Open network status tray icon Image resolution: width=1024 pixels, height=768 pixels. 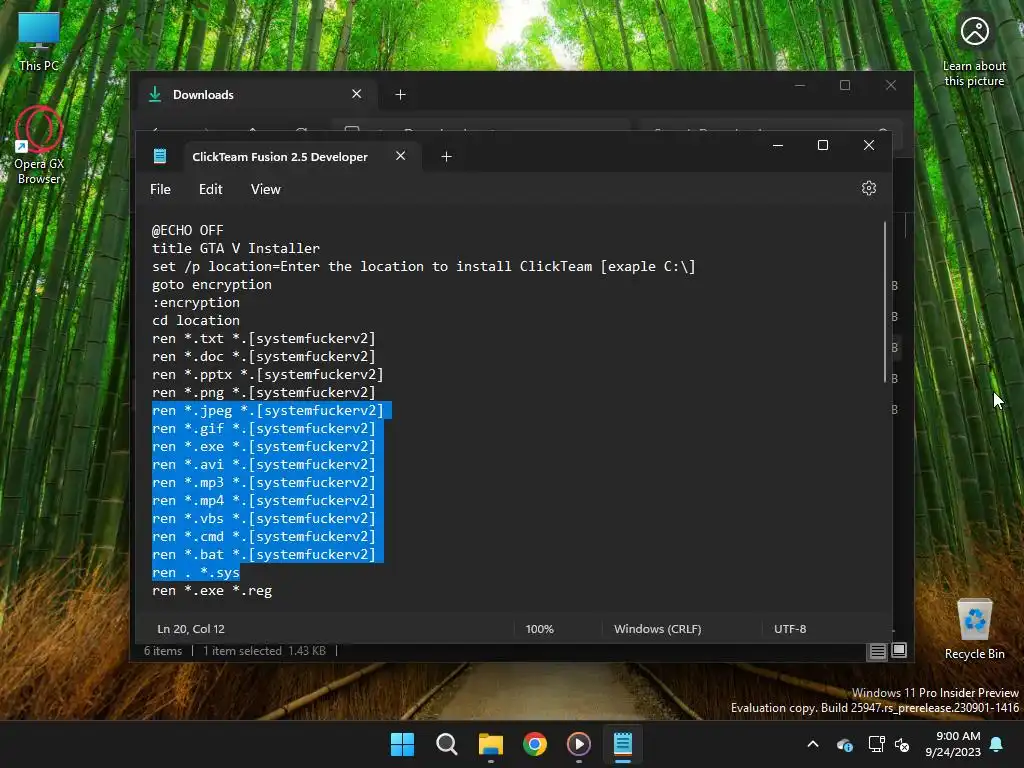click(x=876, y=744)
